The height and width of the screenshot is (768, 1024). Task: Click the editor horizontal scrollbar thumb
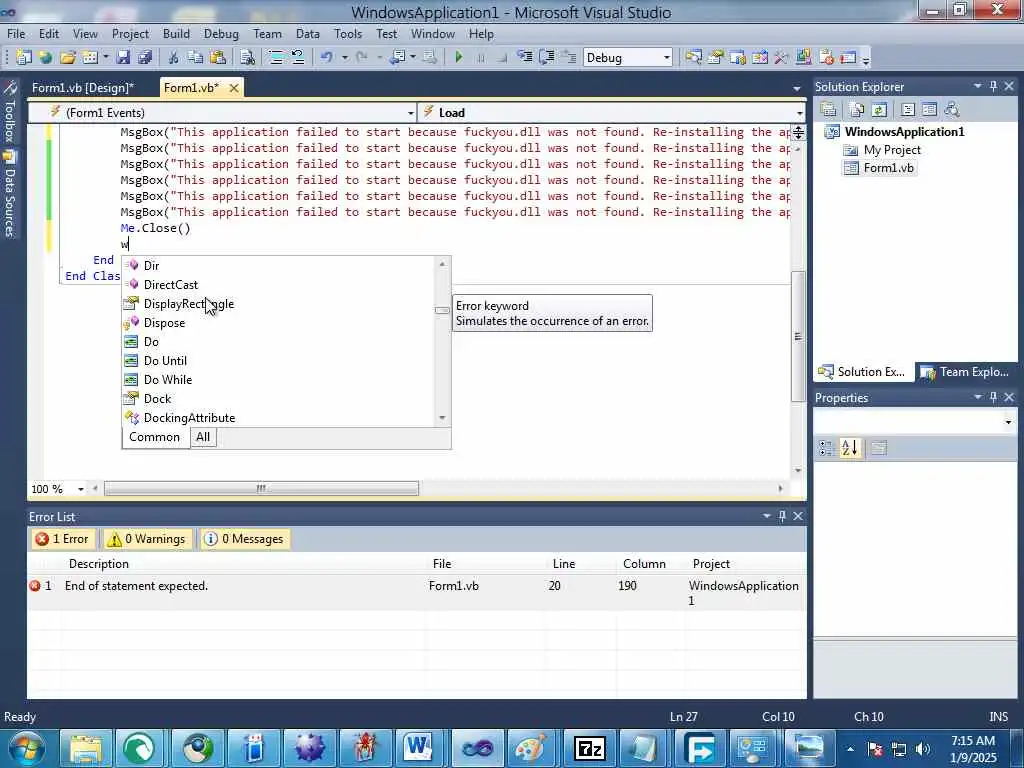point(261,488)
